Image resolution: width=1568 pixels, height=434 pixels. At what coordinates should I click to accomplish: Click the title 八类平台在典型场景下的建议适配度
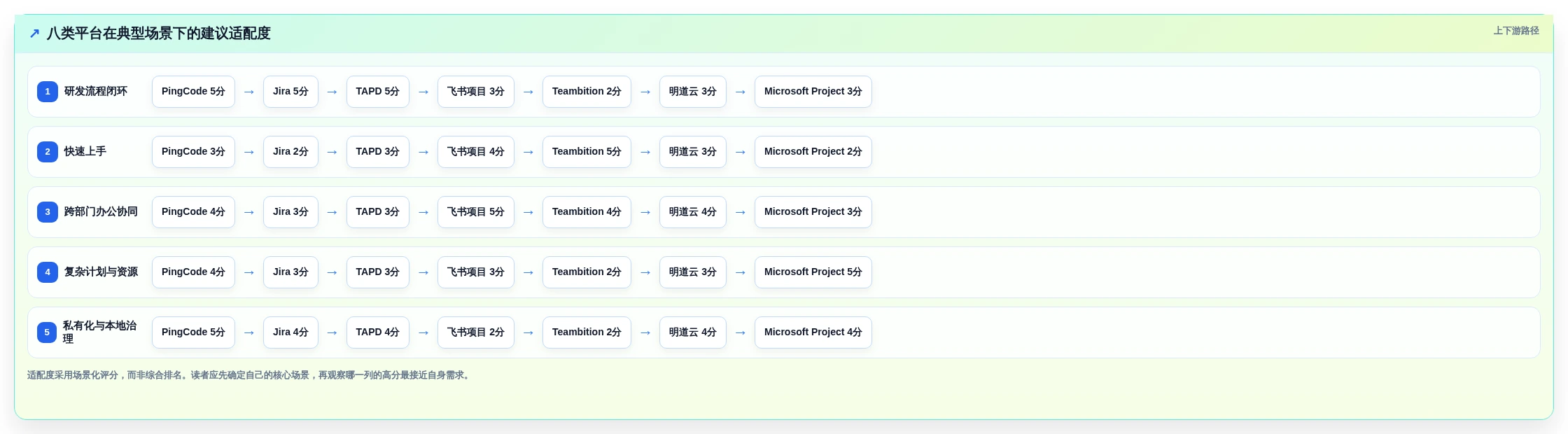[x=158, y=34]
